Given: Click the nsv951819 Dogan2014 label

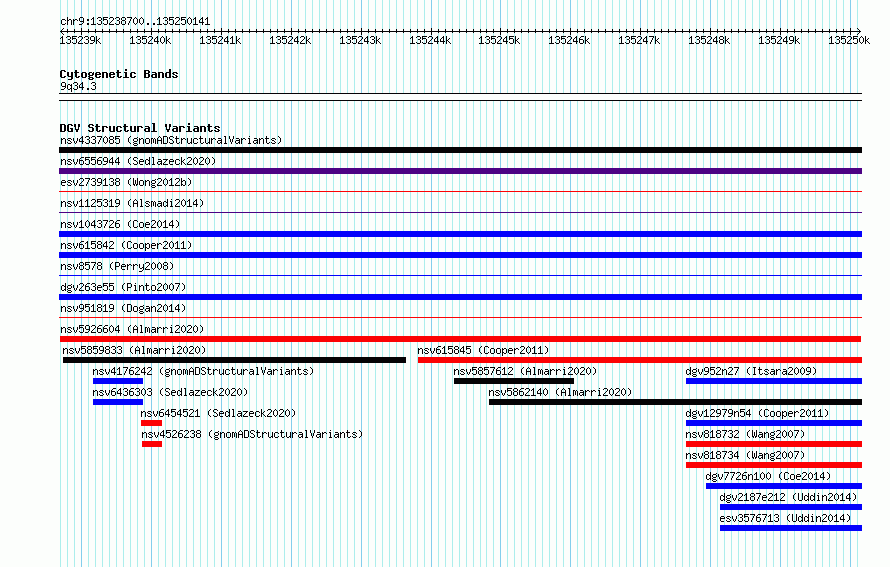Looking at the screenshot, I should 123,308.
